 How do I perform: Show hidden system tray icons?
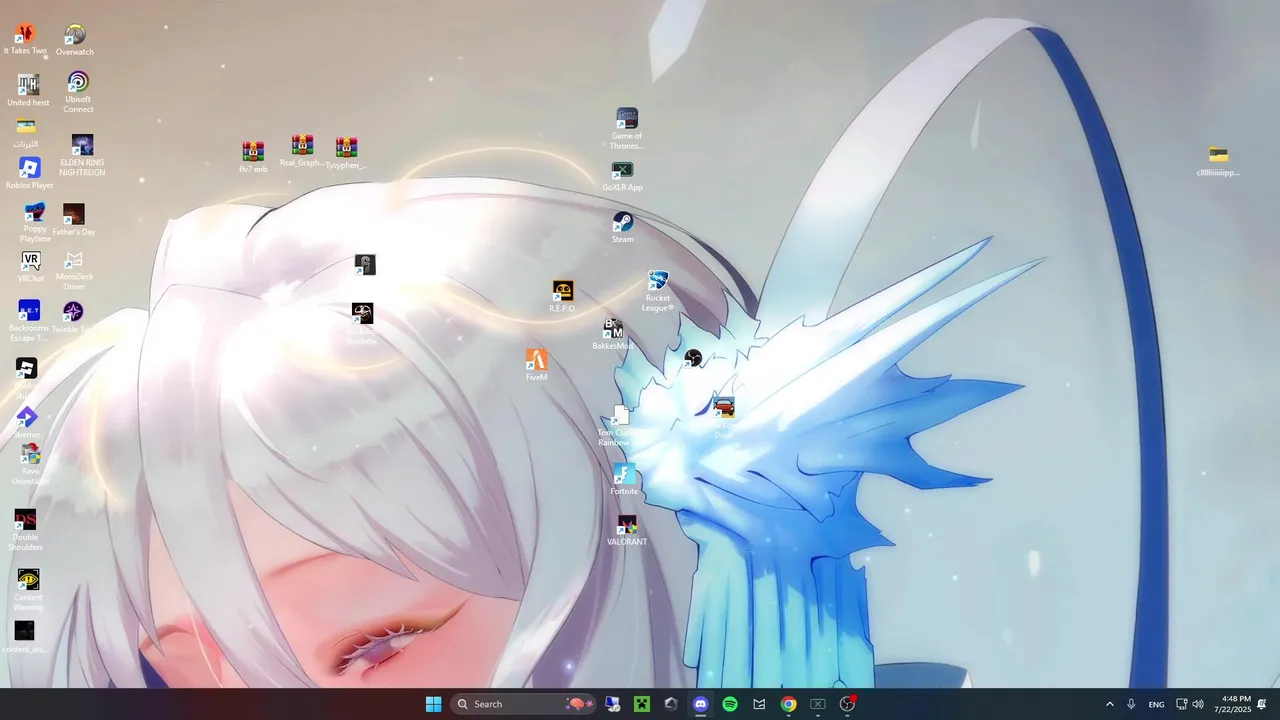[1109, 704]
